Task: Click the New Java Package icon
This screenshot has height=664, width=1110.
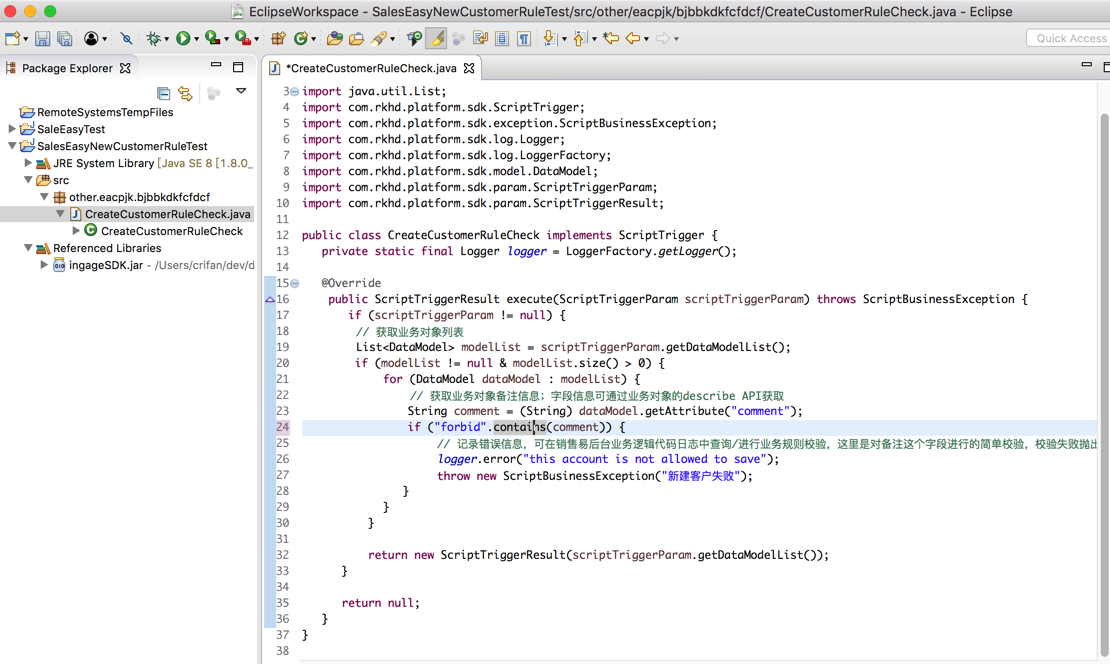Action: [278, 39]
